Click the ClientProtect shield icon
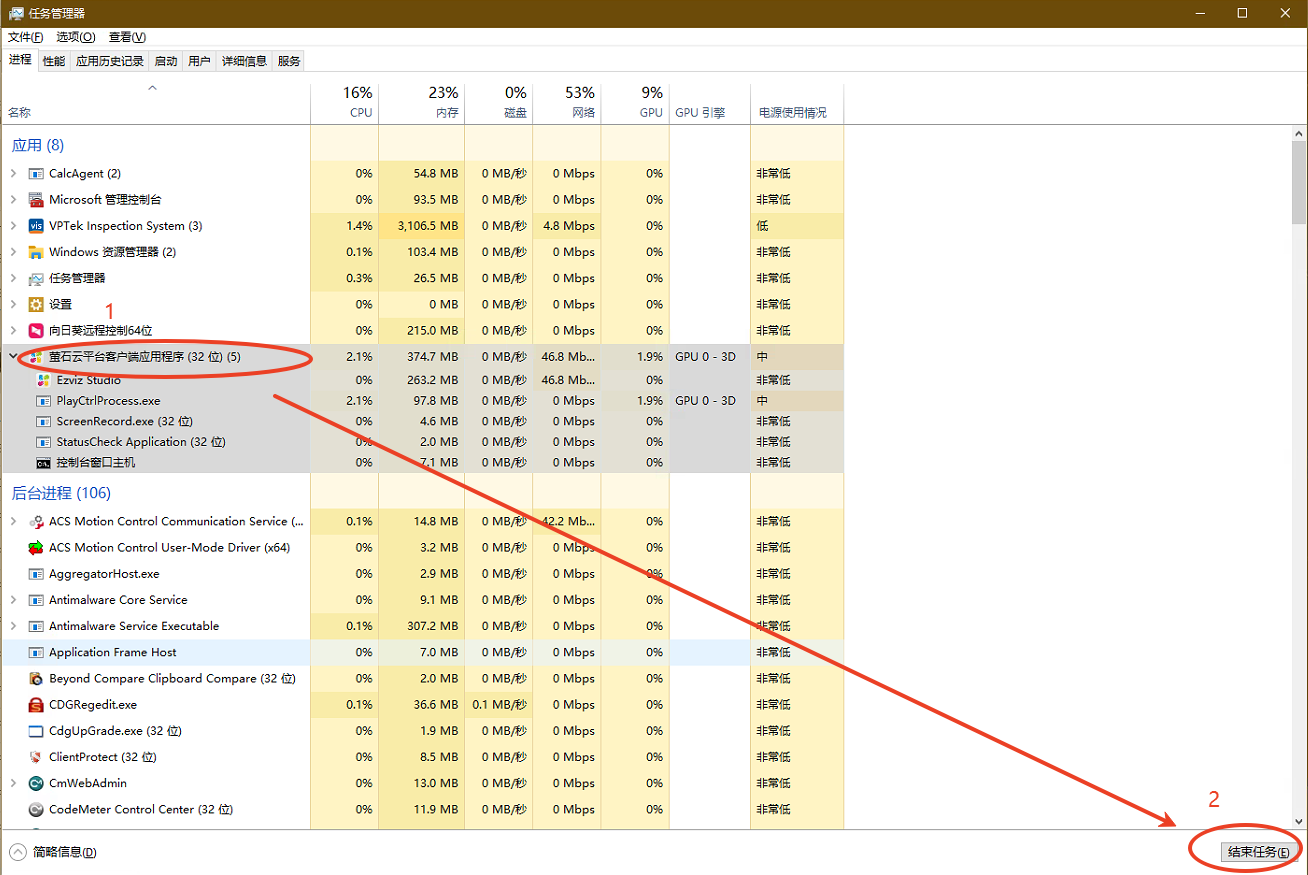 click(x=36, y=757)
